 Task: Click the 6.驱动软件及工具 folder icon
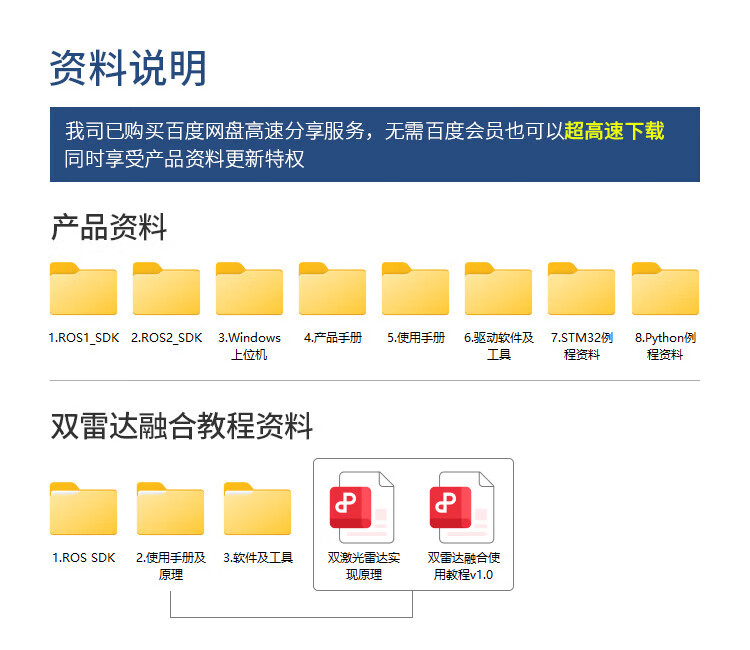[x=498, y=290]
